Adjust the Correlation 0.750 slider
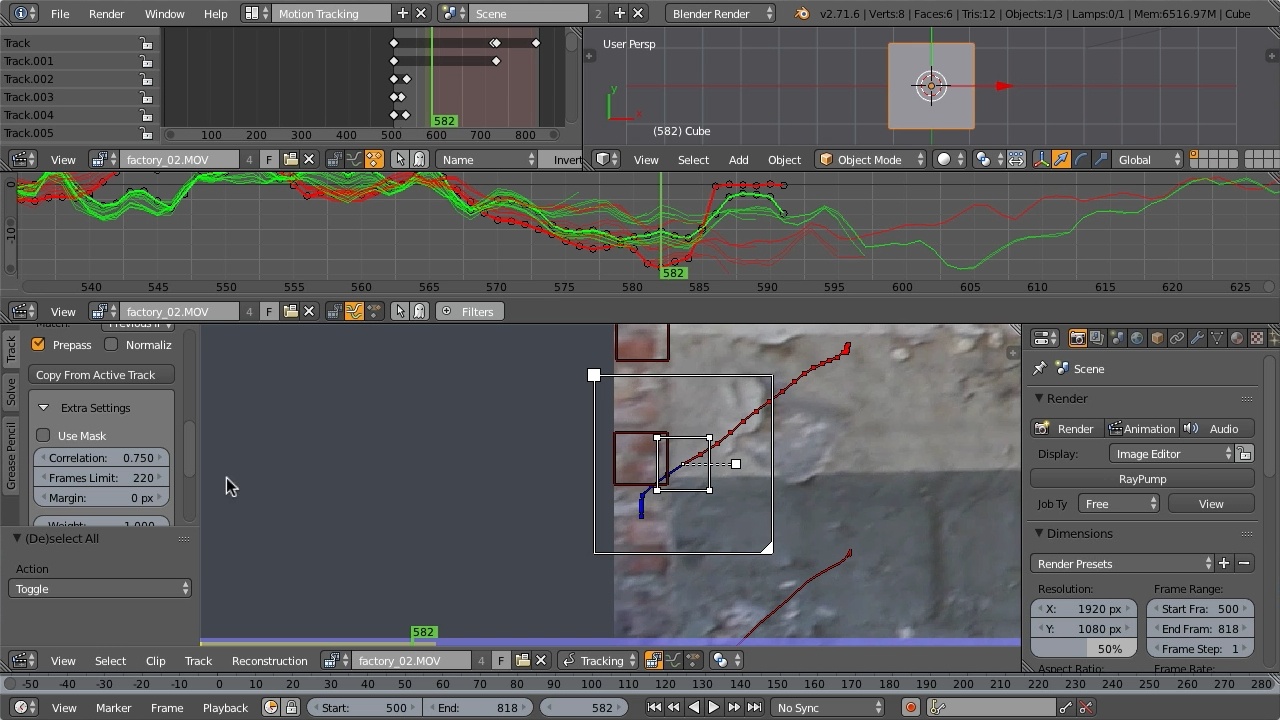The width and height of the screenshot is (1280, 720). [100, 458]
